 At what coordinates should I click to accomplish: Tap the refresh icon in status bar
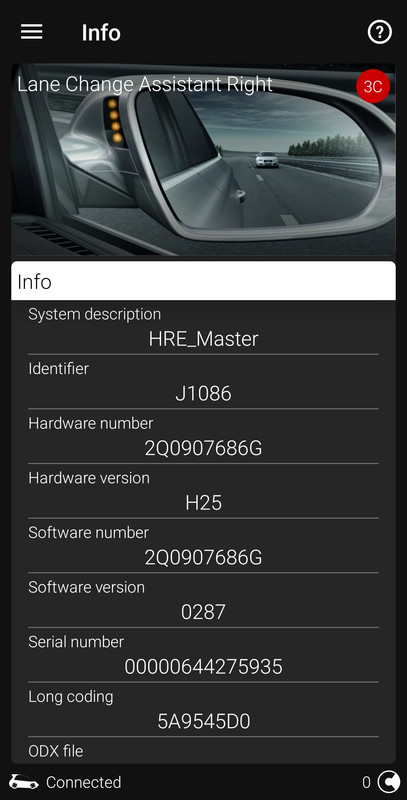click(x=389, y=782)
